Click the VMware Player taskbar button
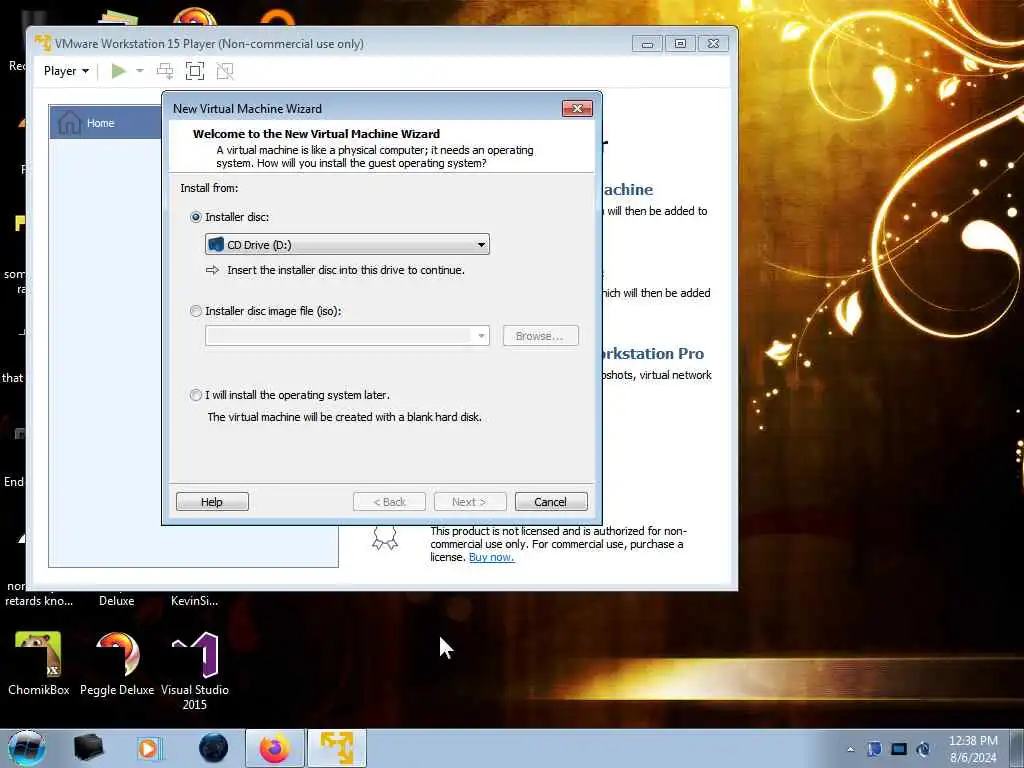 337,748
